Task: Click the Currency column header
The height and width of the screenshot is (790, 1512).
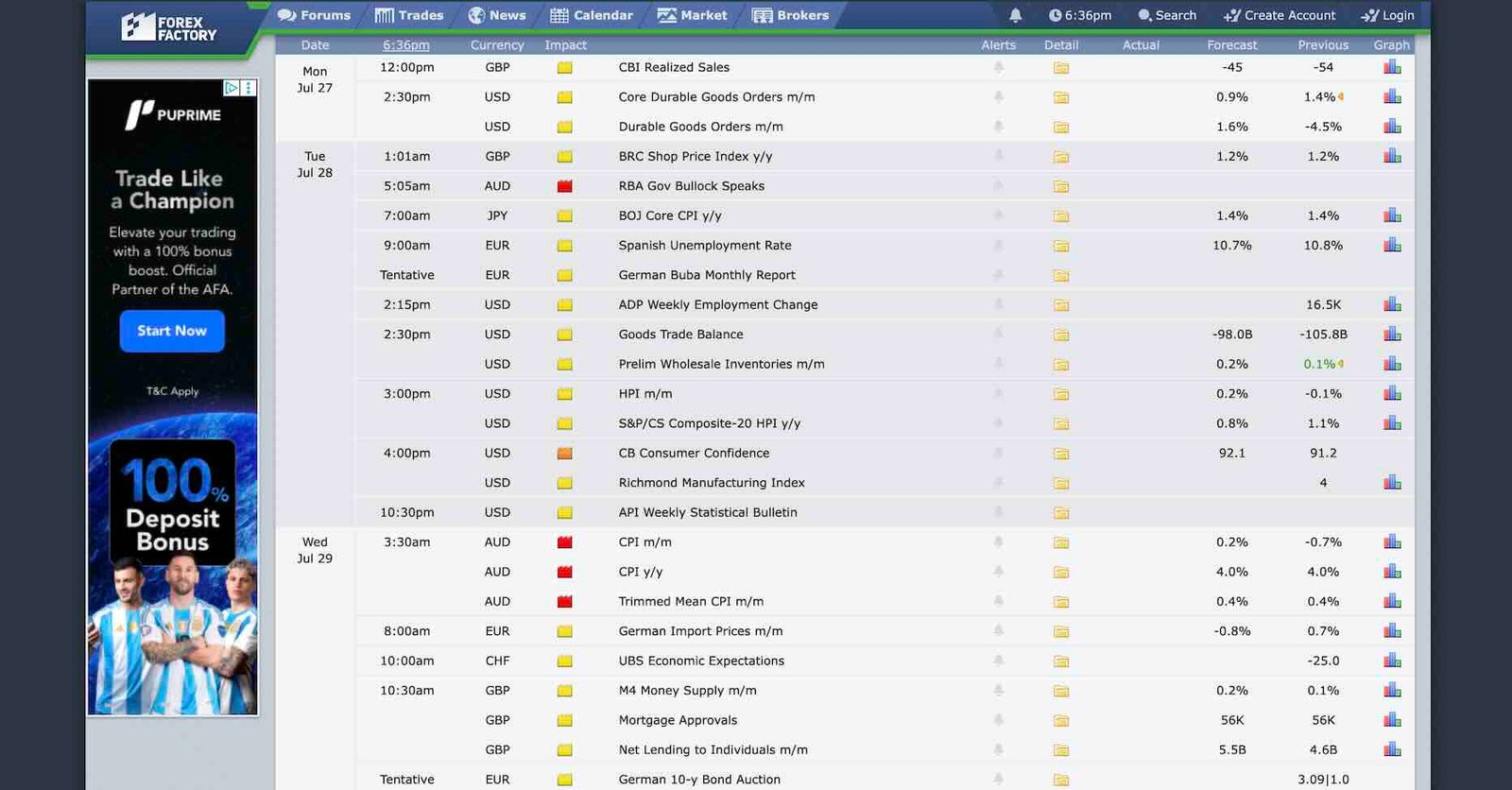Action: (497, 44)
